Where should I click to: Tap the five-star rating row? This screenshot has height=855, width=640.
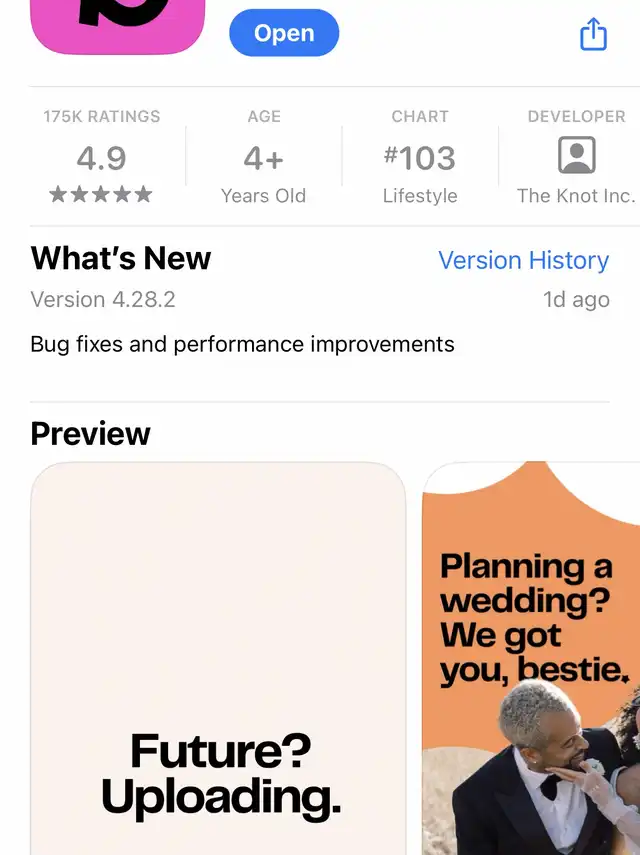click(x=101, y=194)
